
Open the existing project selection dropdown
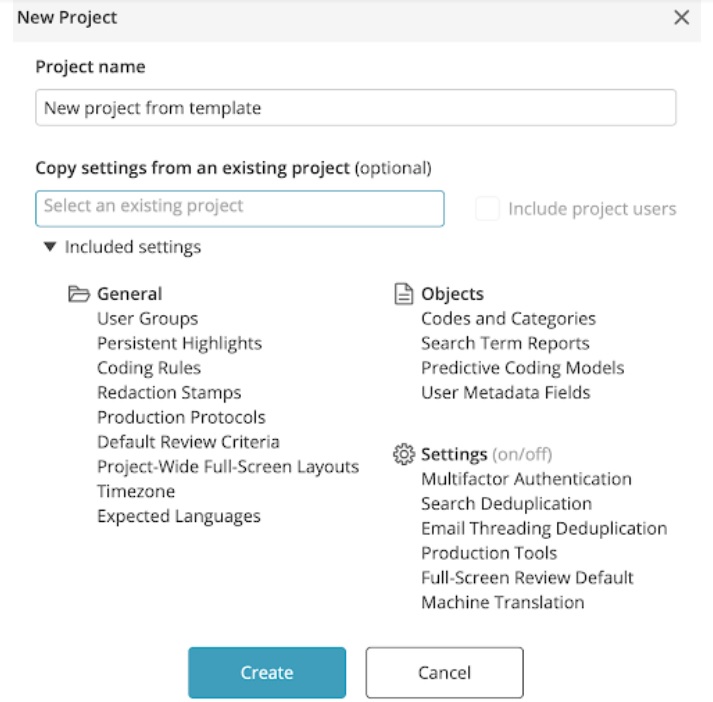[240, 208]
